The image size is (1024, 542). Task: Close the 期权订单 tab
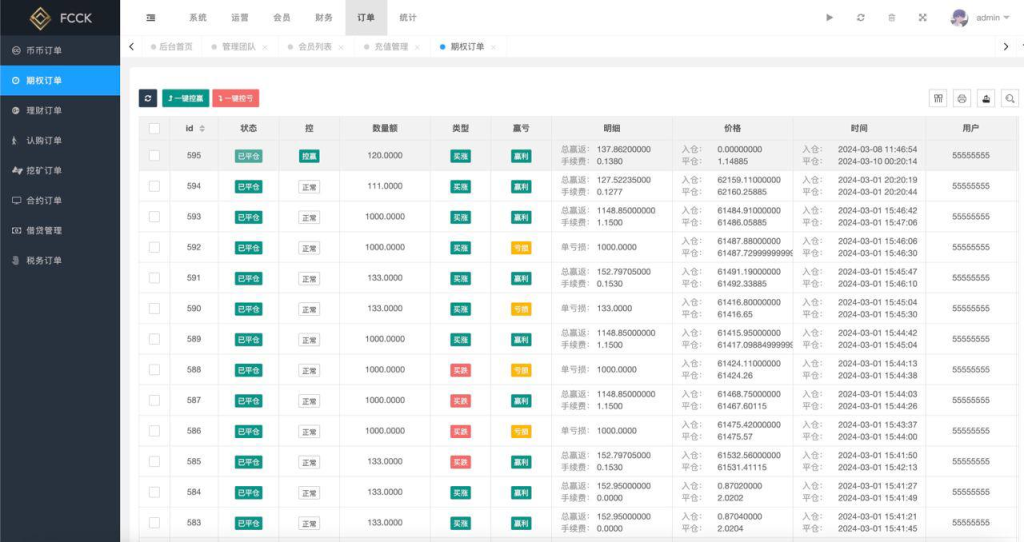tap(493, 47)
